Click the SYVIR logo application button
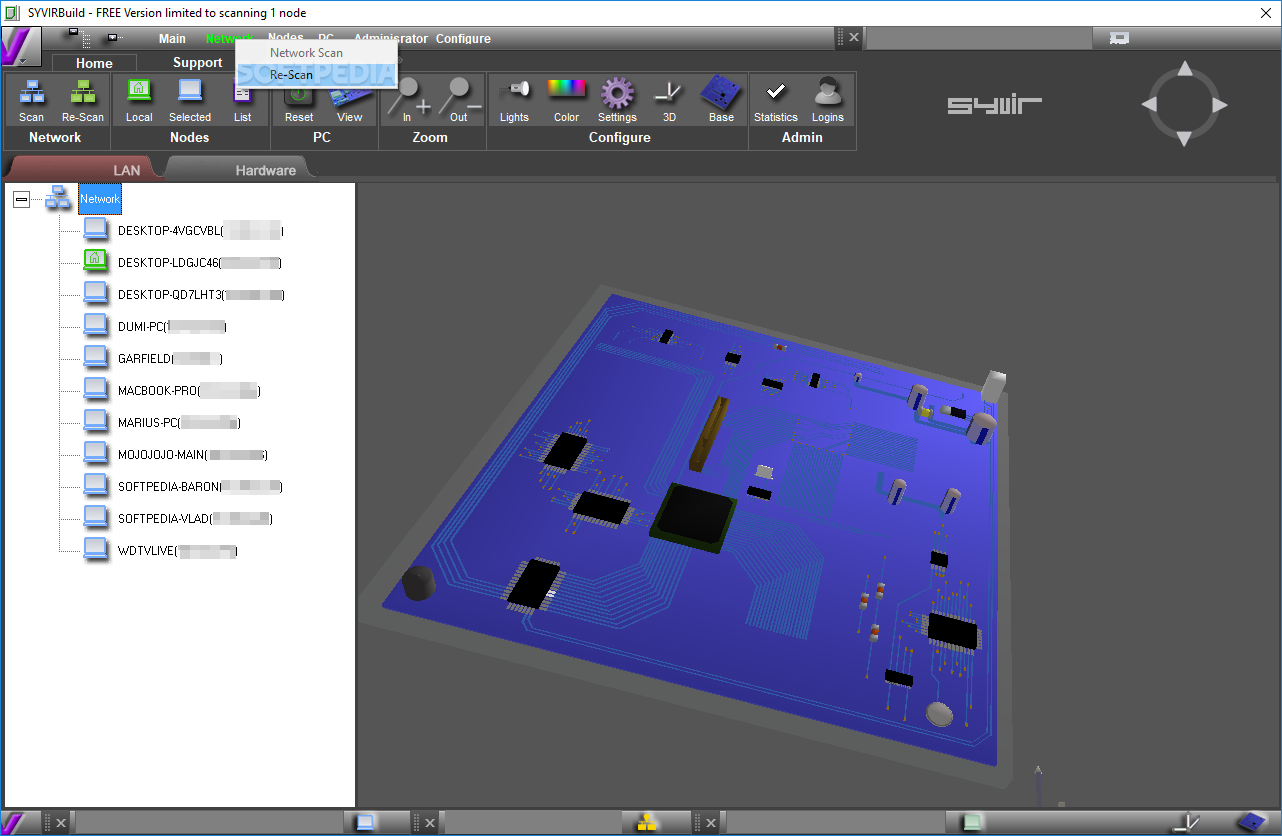This screenshot has height=836, width=1282. point(20,47)
